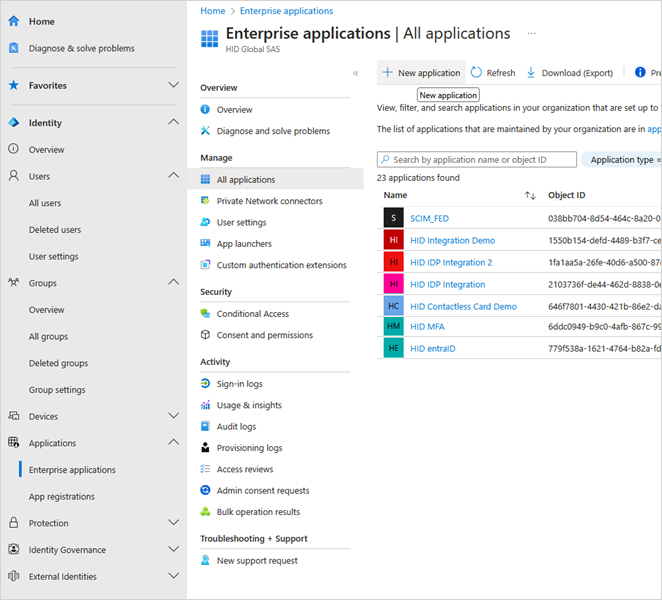
Task: Select All users in sidebar
Action: click(45, 203)
